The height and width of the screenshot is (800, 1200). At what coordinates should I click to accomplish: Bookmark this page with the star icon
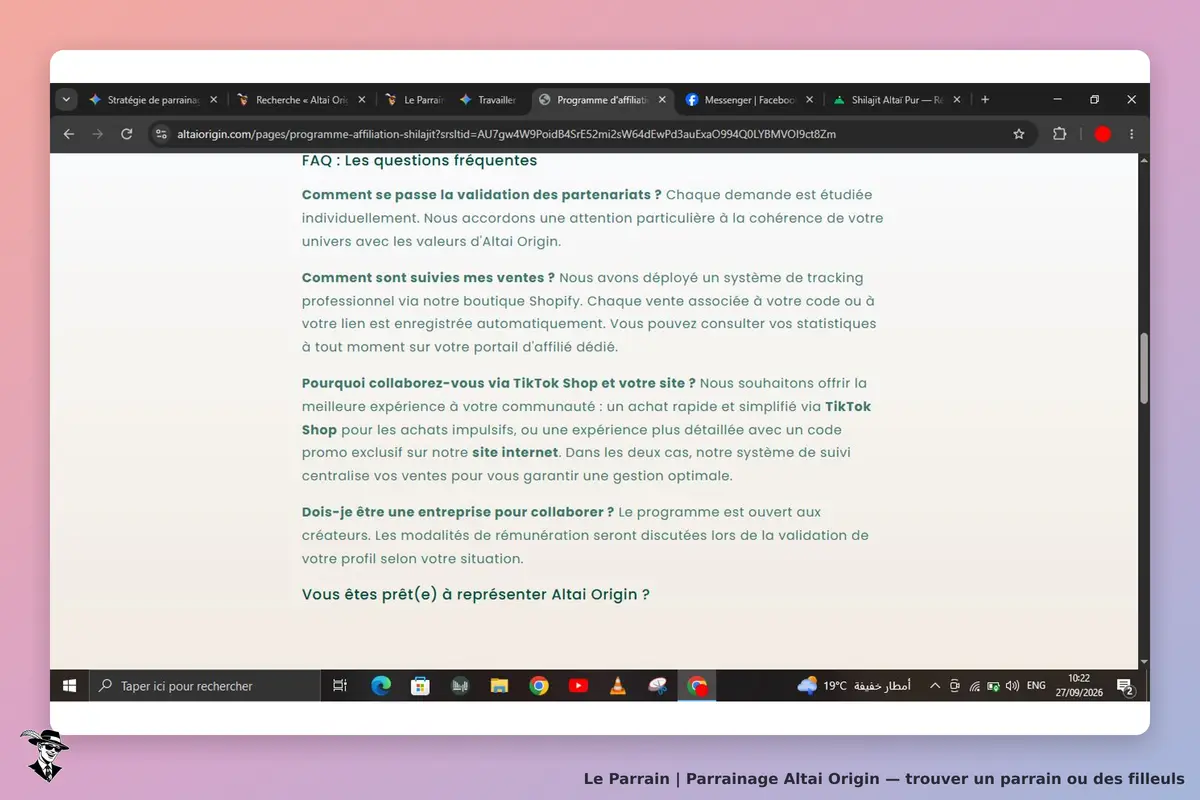click(x=1019, y=134)
